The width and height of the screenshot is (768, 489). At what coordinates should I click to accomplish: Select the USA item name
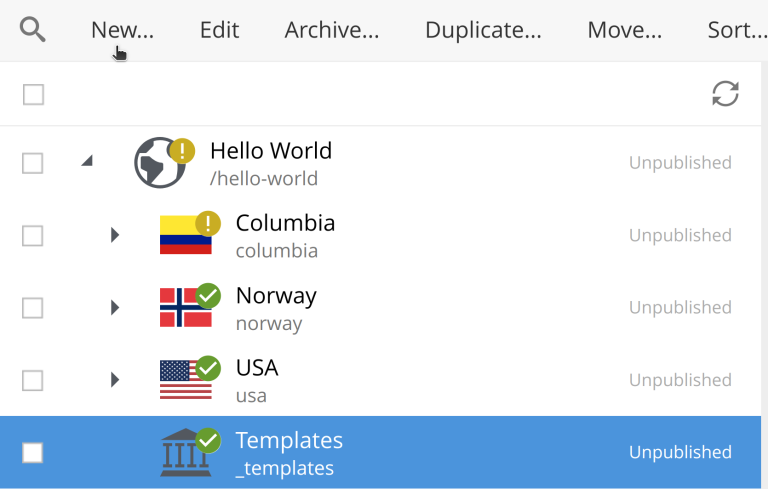(257, 367)
